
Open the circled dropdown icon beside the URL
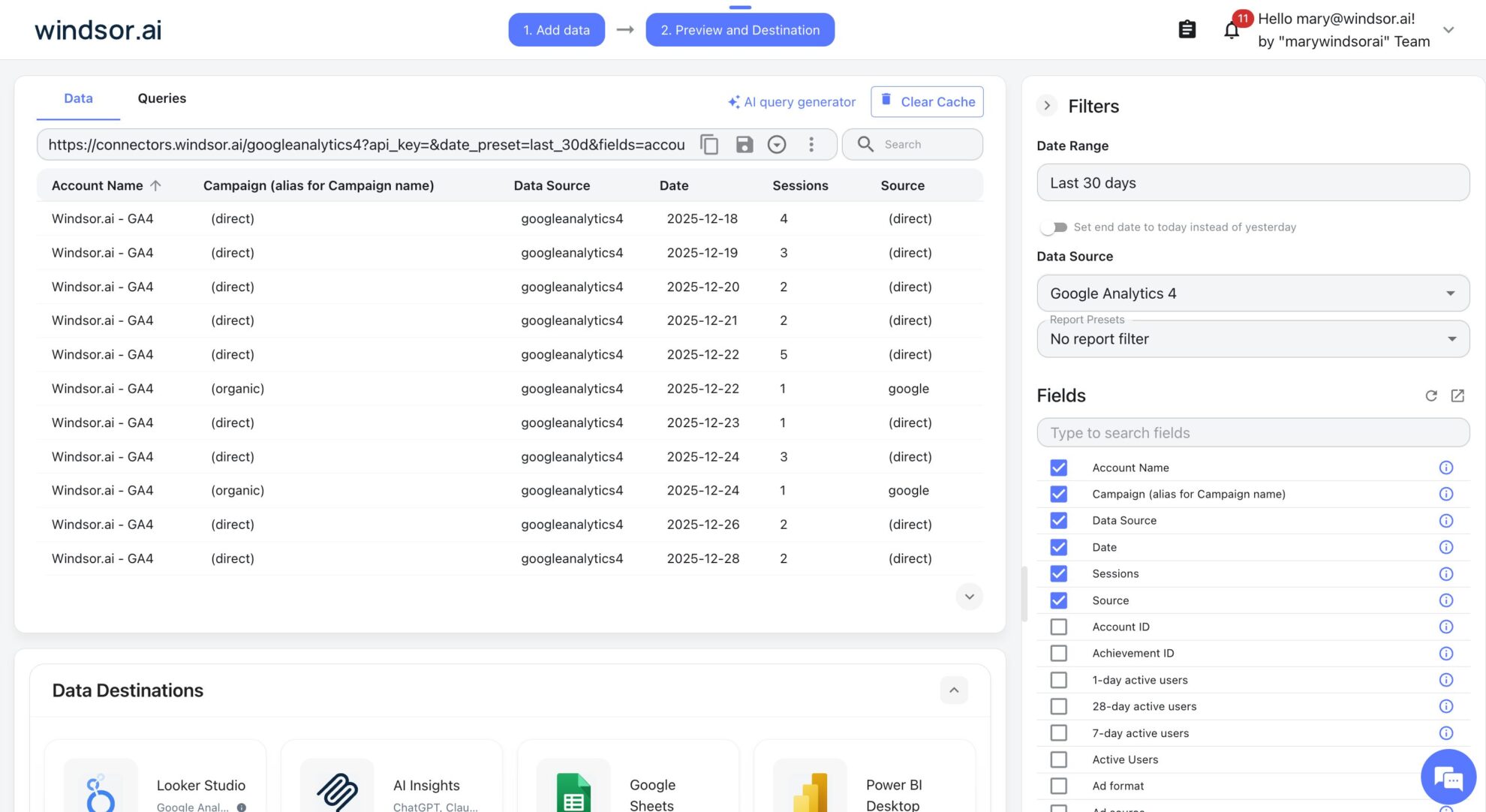tap(777, 144)
